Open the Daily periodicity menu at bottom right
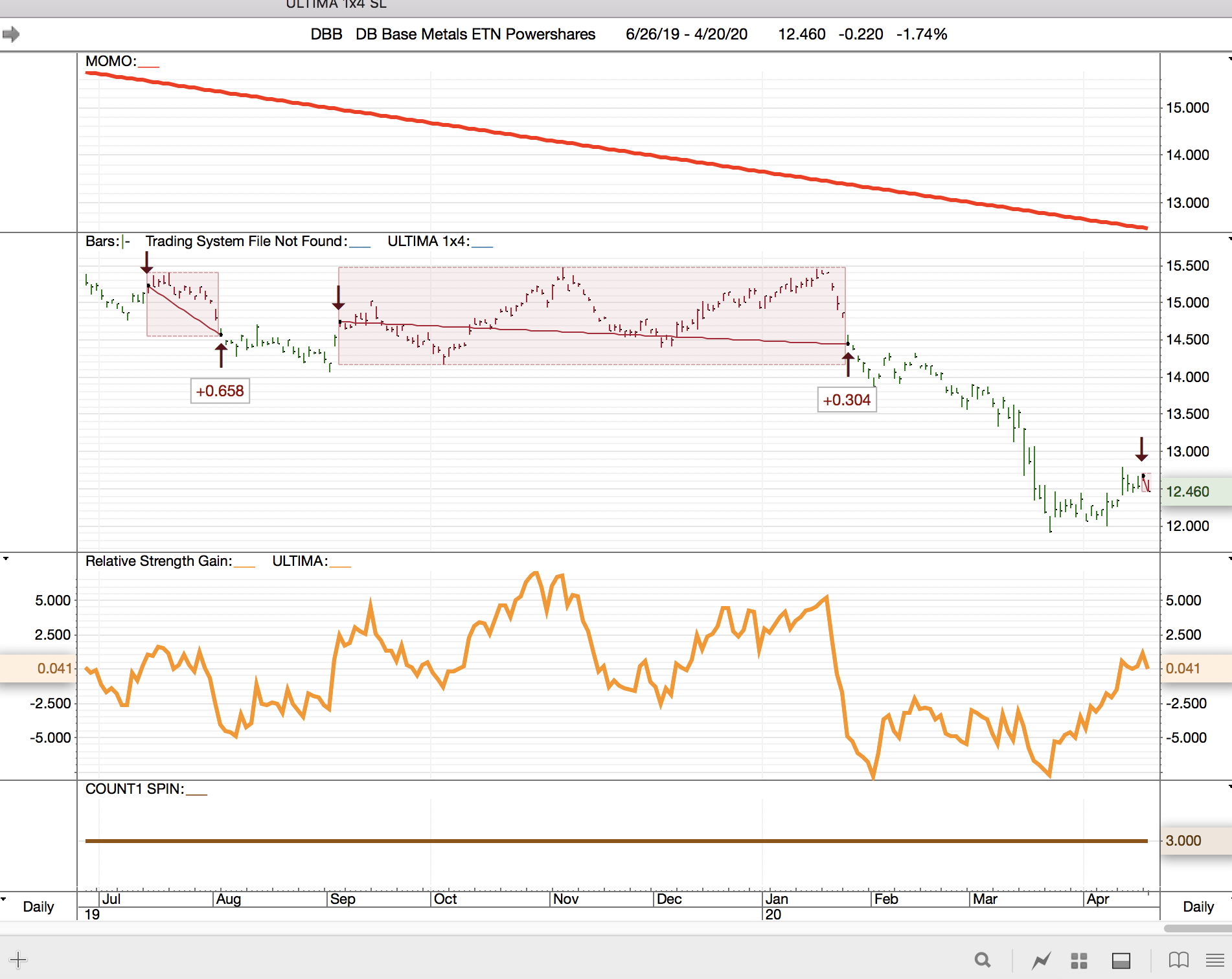 click(x=1198, y=906)
